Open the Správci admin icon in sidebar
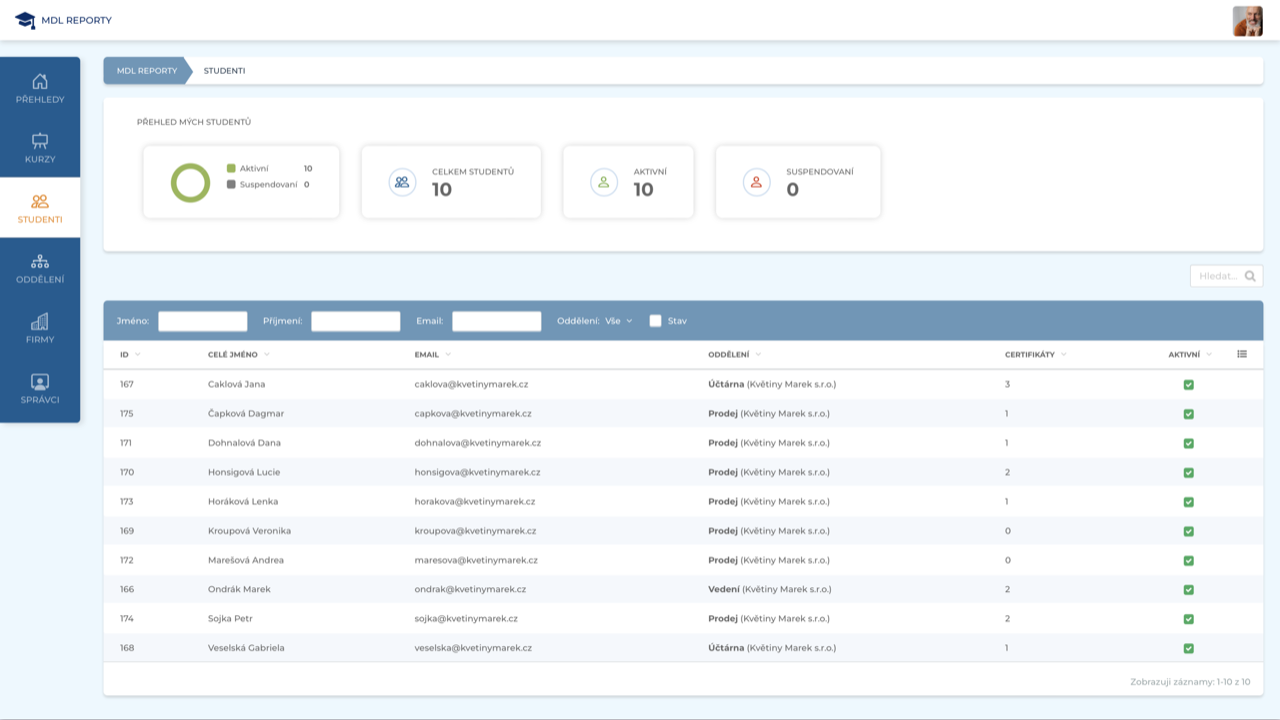 [x=40, y=382]
